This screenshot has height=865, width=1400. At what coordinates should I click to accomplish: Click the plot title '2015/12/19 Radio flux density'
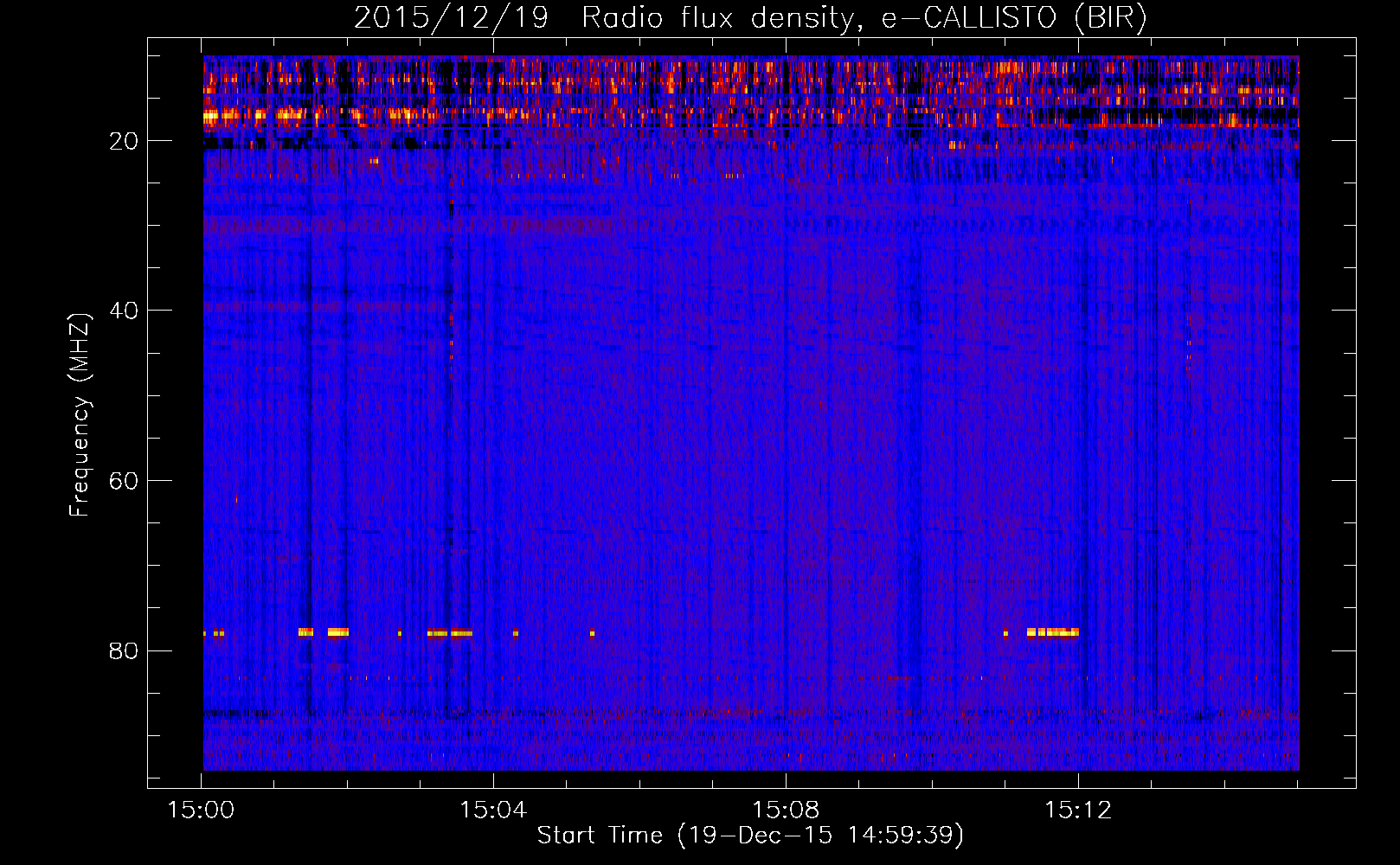(x=604, y=18)
